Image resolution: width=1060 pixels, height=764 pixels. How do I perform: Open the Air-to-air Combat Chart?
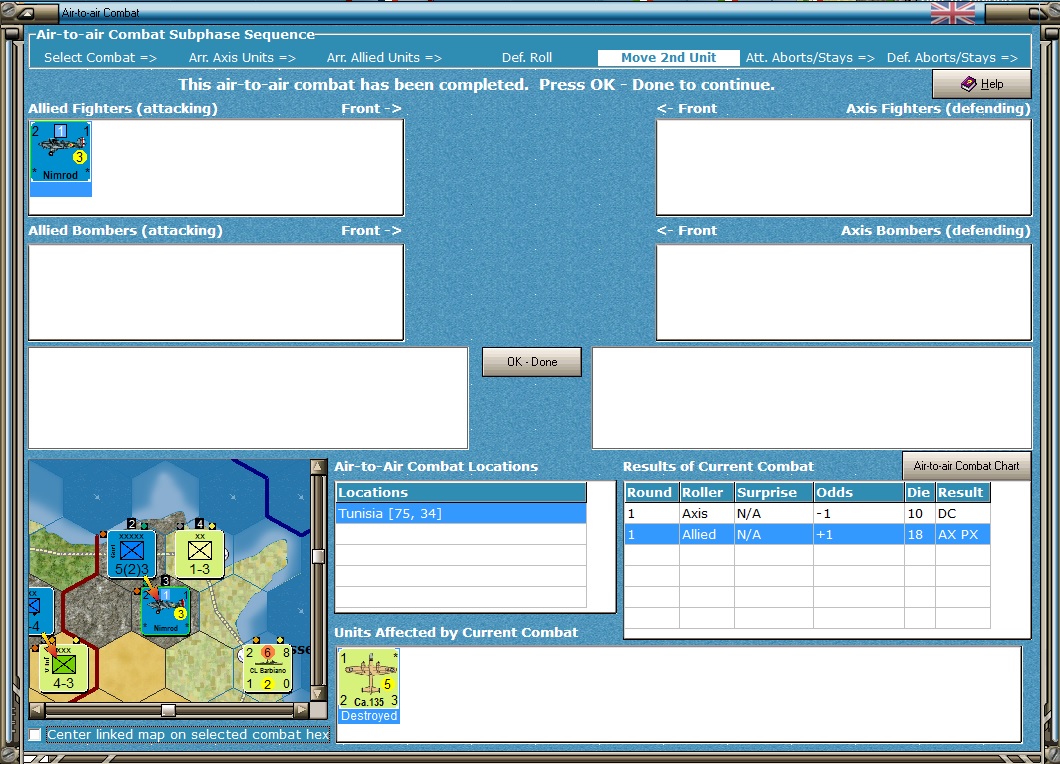coord(966,466)
